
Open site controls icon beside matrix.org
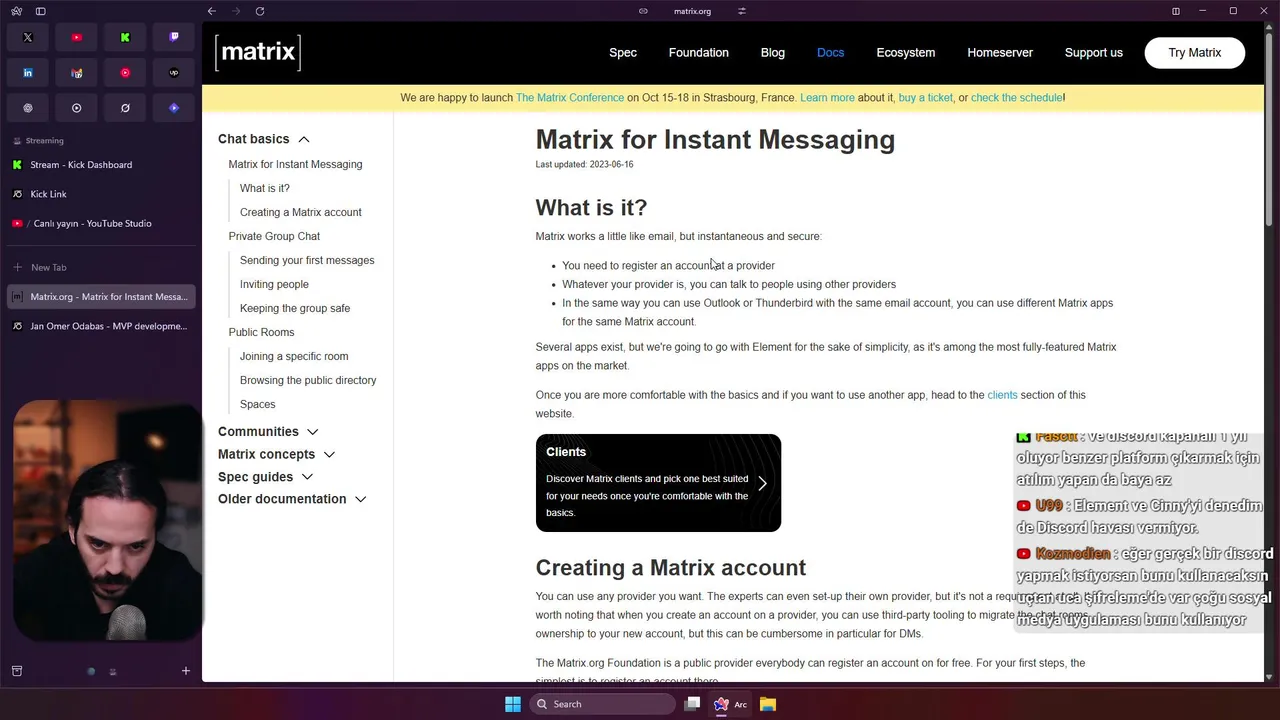pyautogui.click(x=742, y=11)
